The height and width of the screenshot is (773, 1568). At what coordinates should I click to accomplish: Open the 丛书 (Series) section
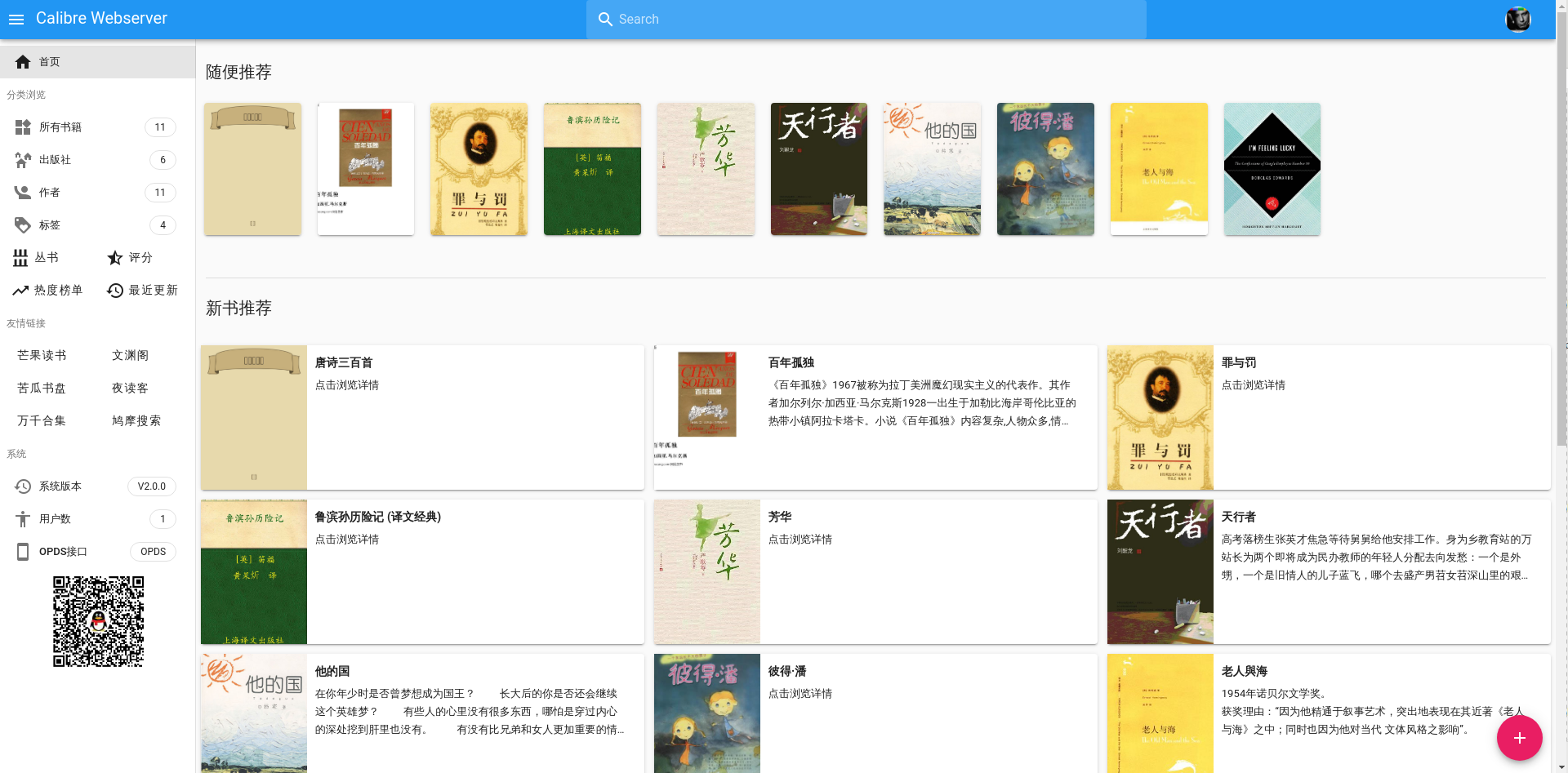pos(47,257)
